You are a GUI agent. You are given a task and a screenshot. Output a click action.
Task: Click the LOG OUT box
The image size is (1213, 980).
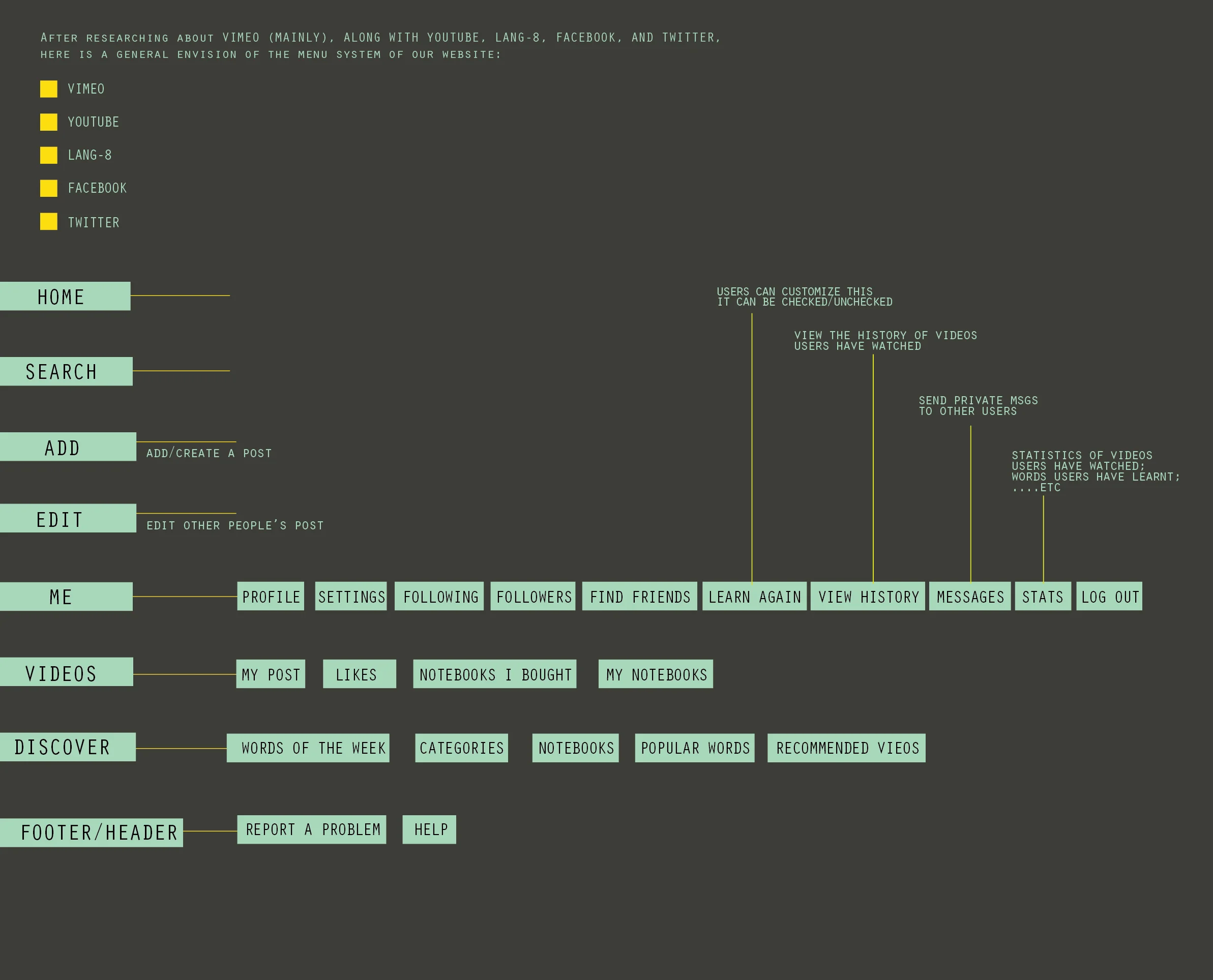(1109, 596)
